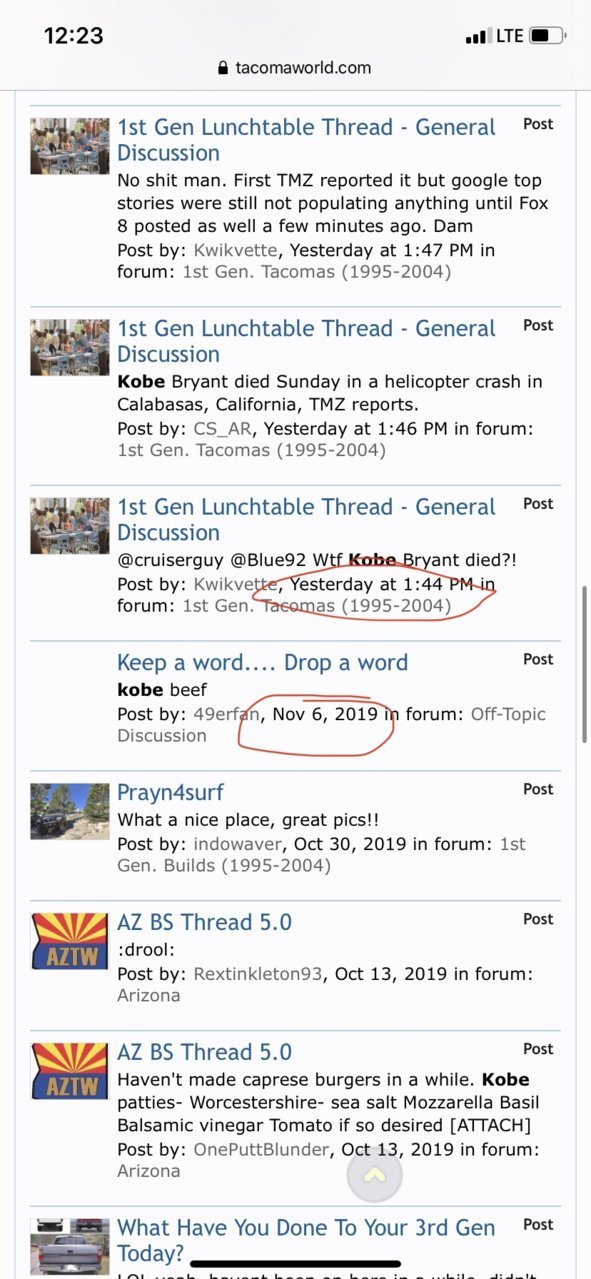Image resolution: width=591 pixels, height=1279 pixels.
Task: Open the lunchtable avatar on the TMZ reported post
Action: tap(70, 146)
